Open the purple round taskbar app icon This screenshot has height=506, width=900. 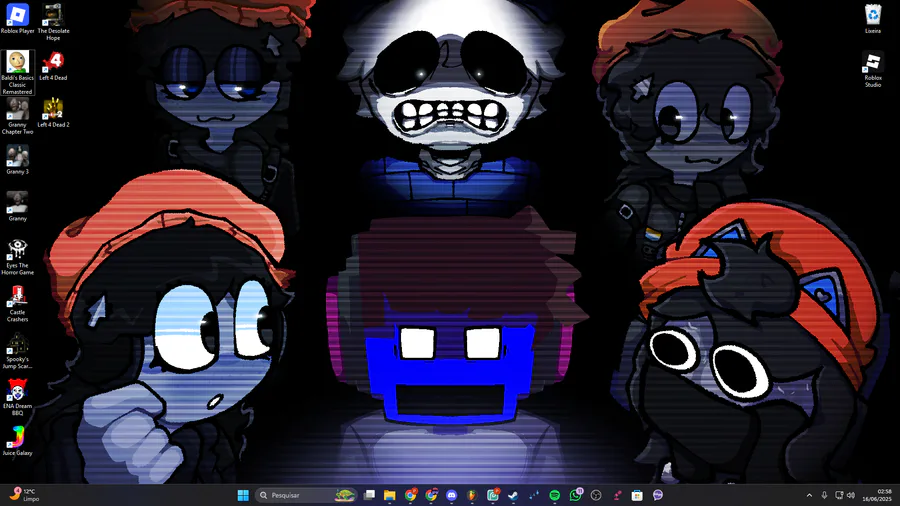click(658, 495)
